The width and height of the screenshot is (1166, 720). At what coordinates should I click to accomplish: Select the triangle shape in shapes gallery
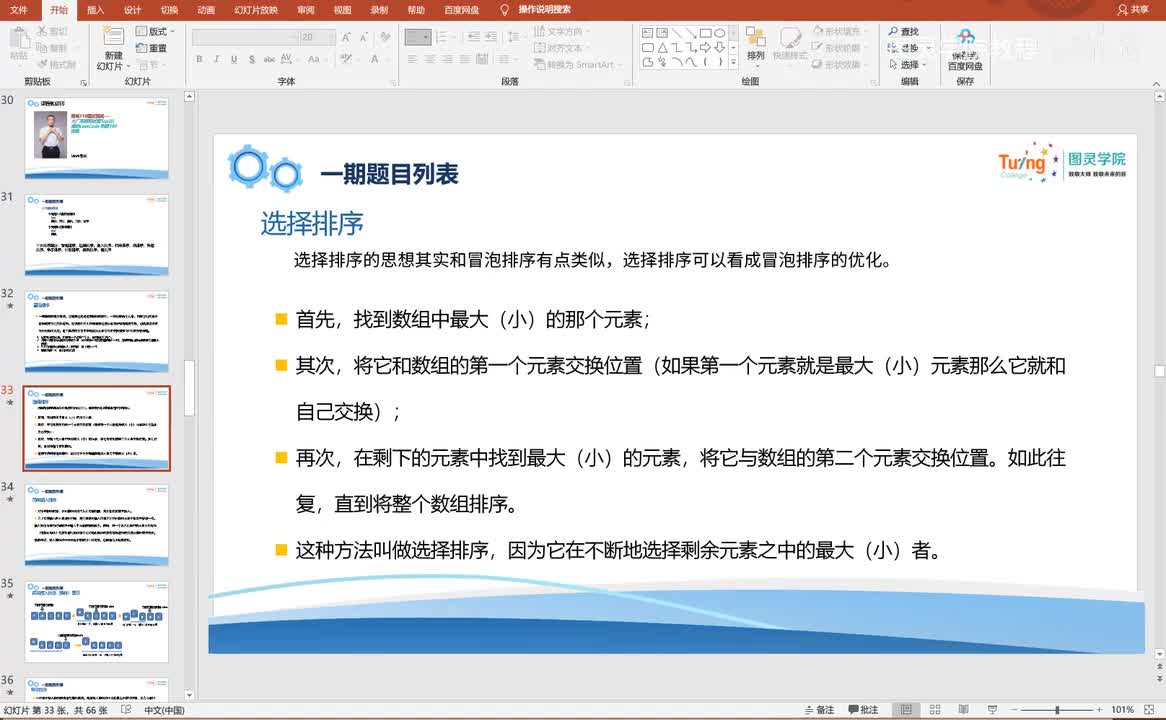point(662,48)
